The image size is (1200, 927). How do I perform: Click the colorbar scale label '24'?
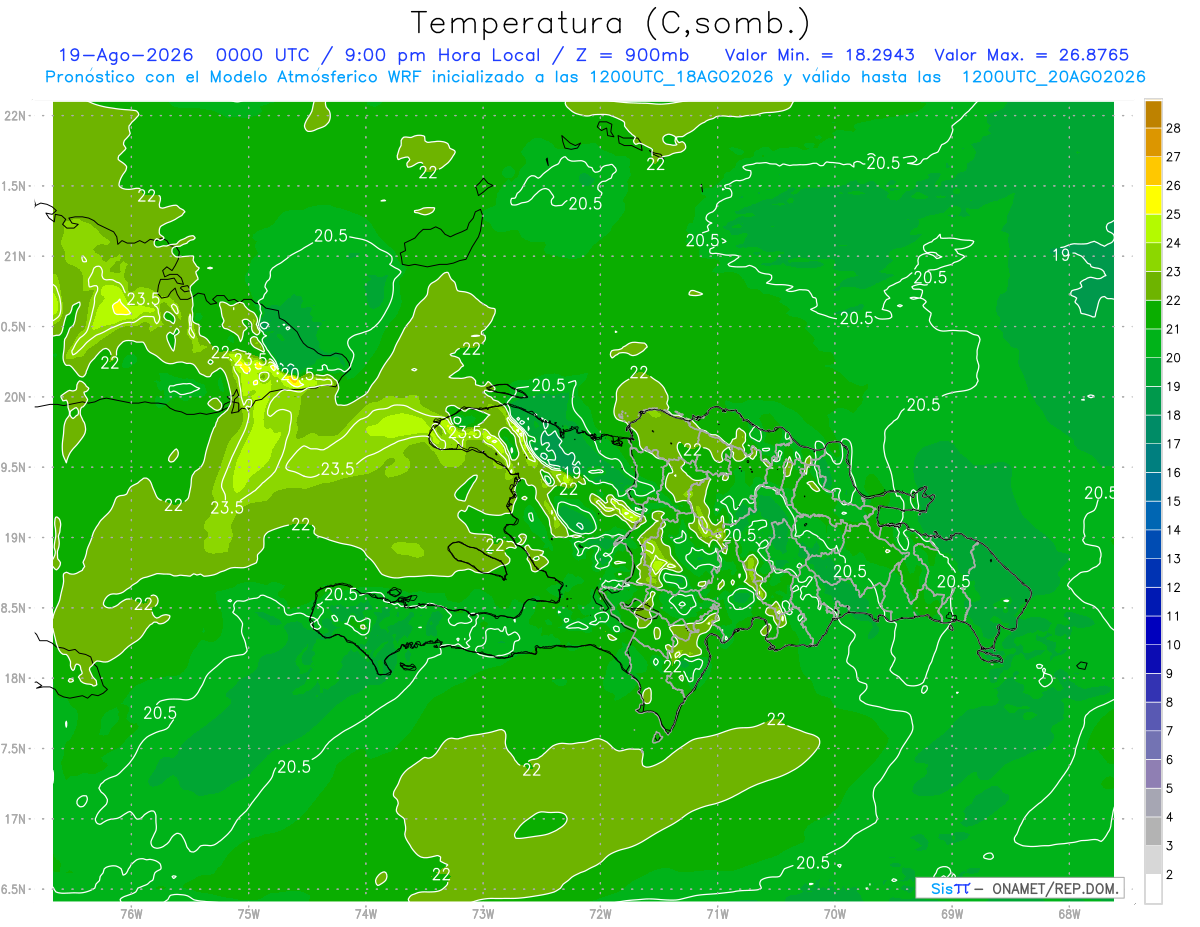pos(1174,243)
